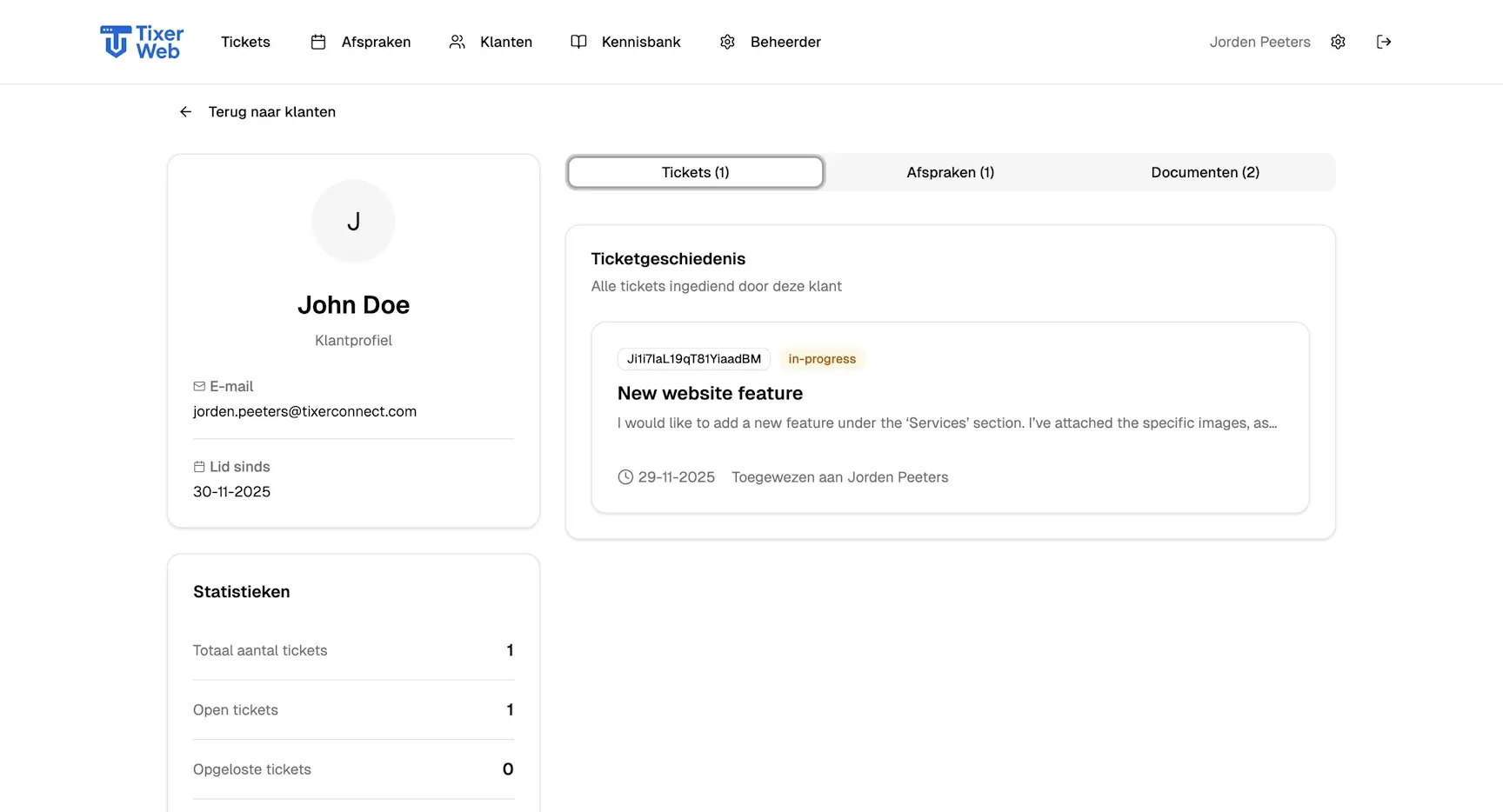Click the envelope icon next to E-mail
The height and width of the screenshot is (812, 1503).
[x=199, y=386]
